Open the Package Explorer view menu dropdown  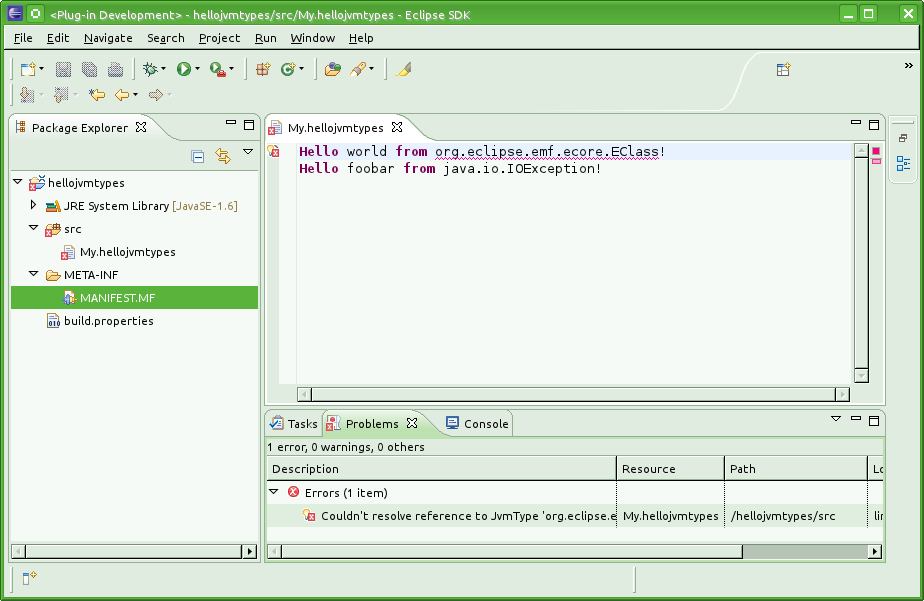248,152
